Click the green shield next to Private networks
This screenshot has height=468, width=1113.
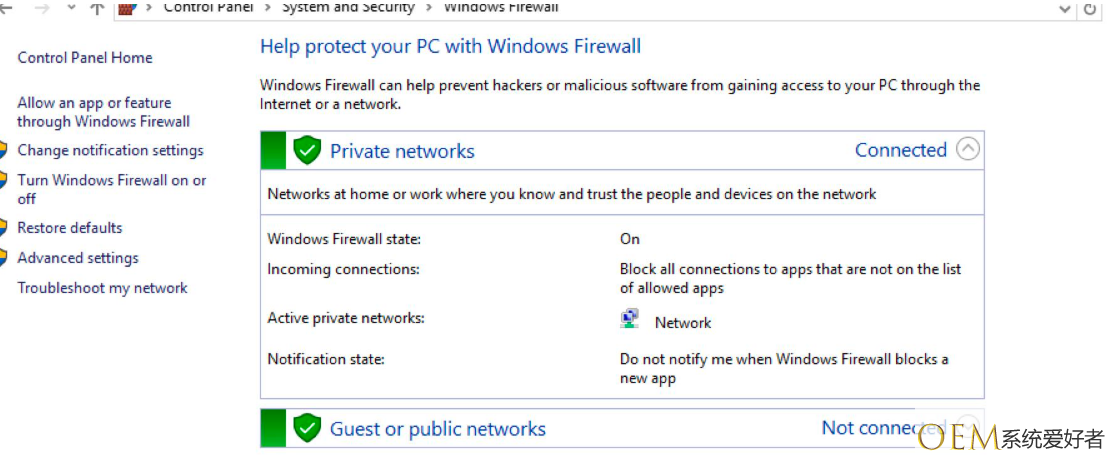(306, 151)
